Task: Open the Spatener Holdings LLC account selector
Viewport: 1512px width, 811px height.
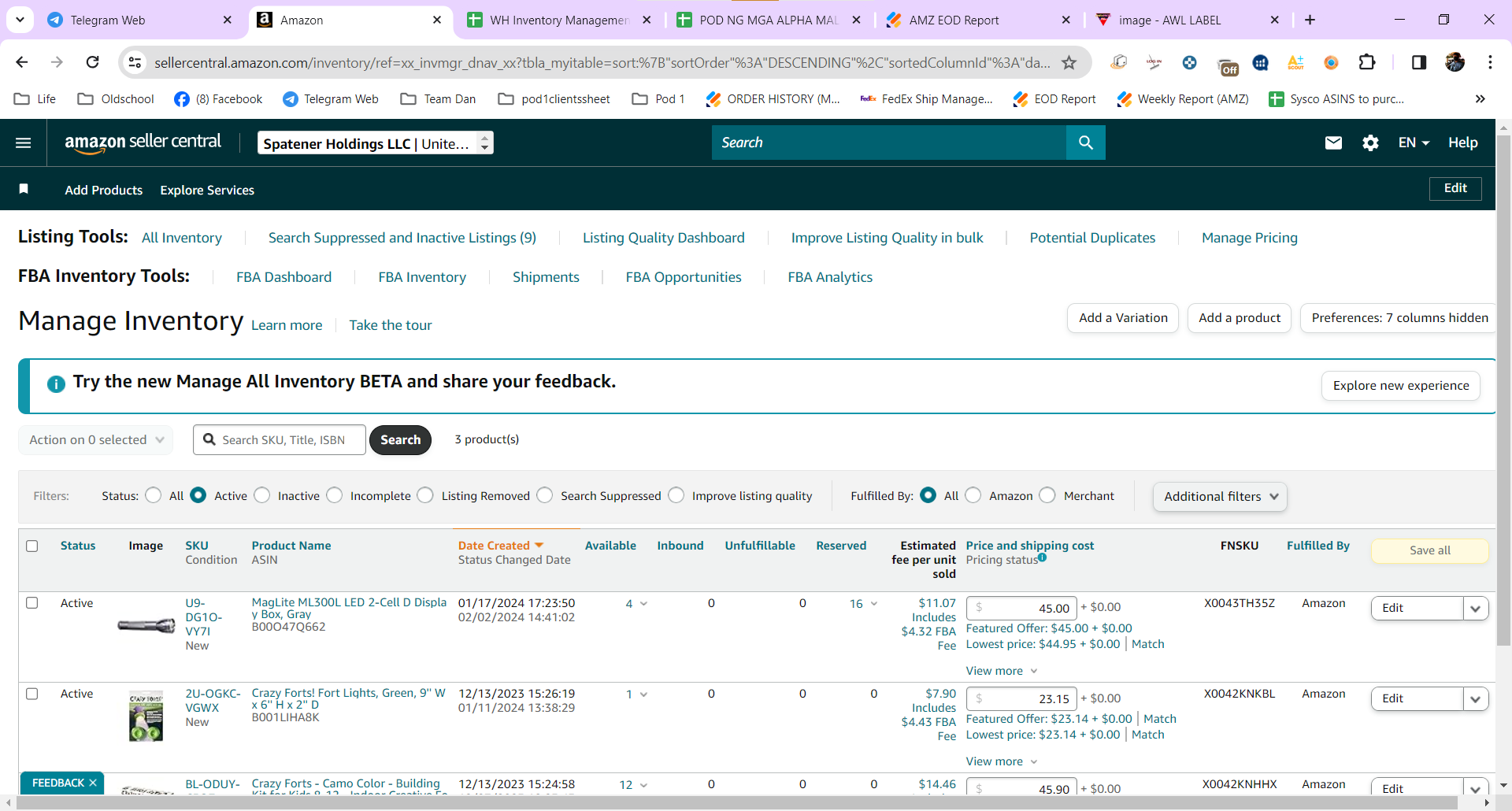Action: pyautogui.click(x=376, y=143)
